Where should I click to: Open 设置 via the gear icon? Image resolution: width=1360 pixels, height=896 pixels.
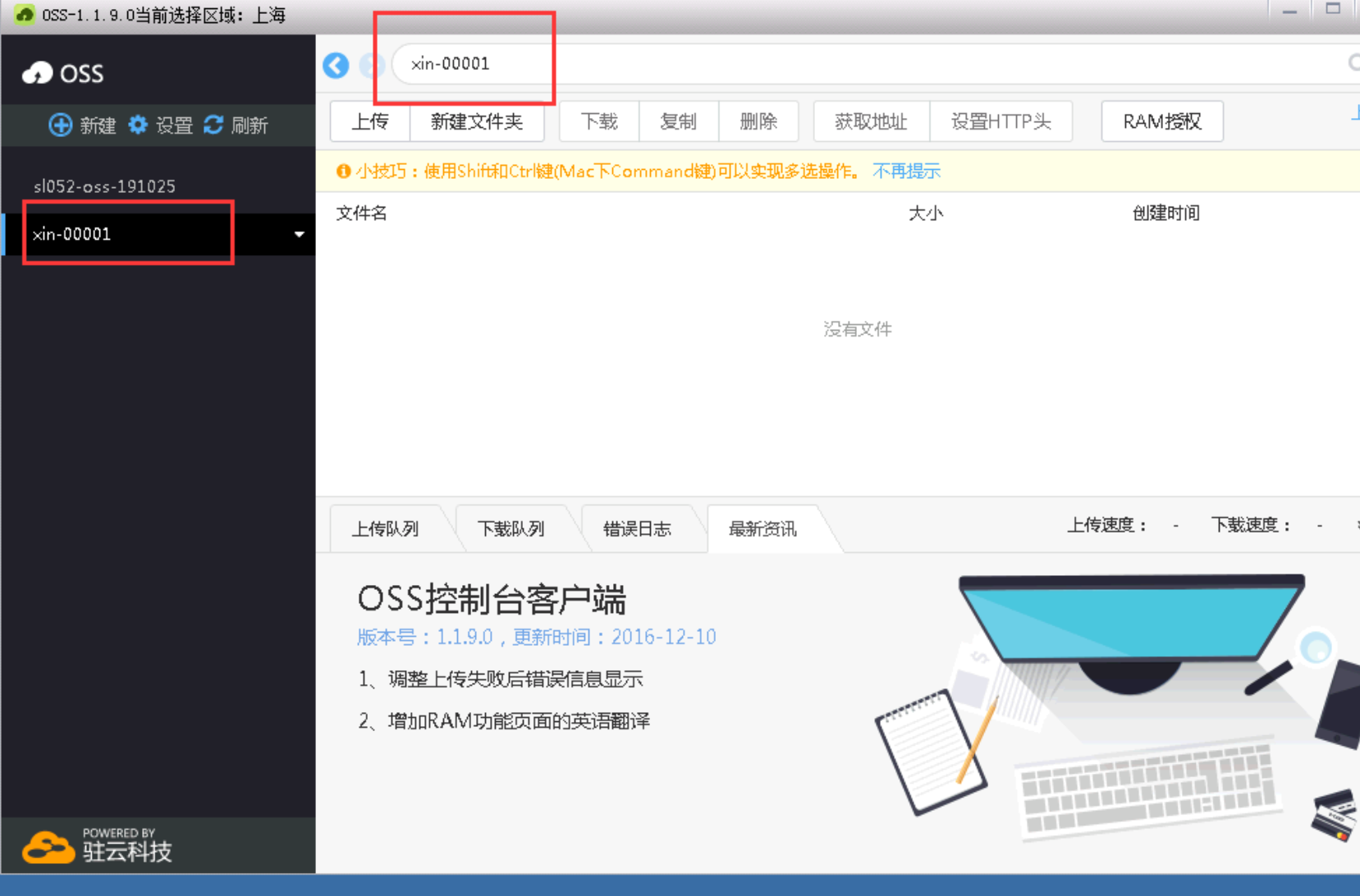coord(138,125)
